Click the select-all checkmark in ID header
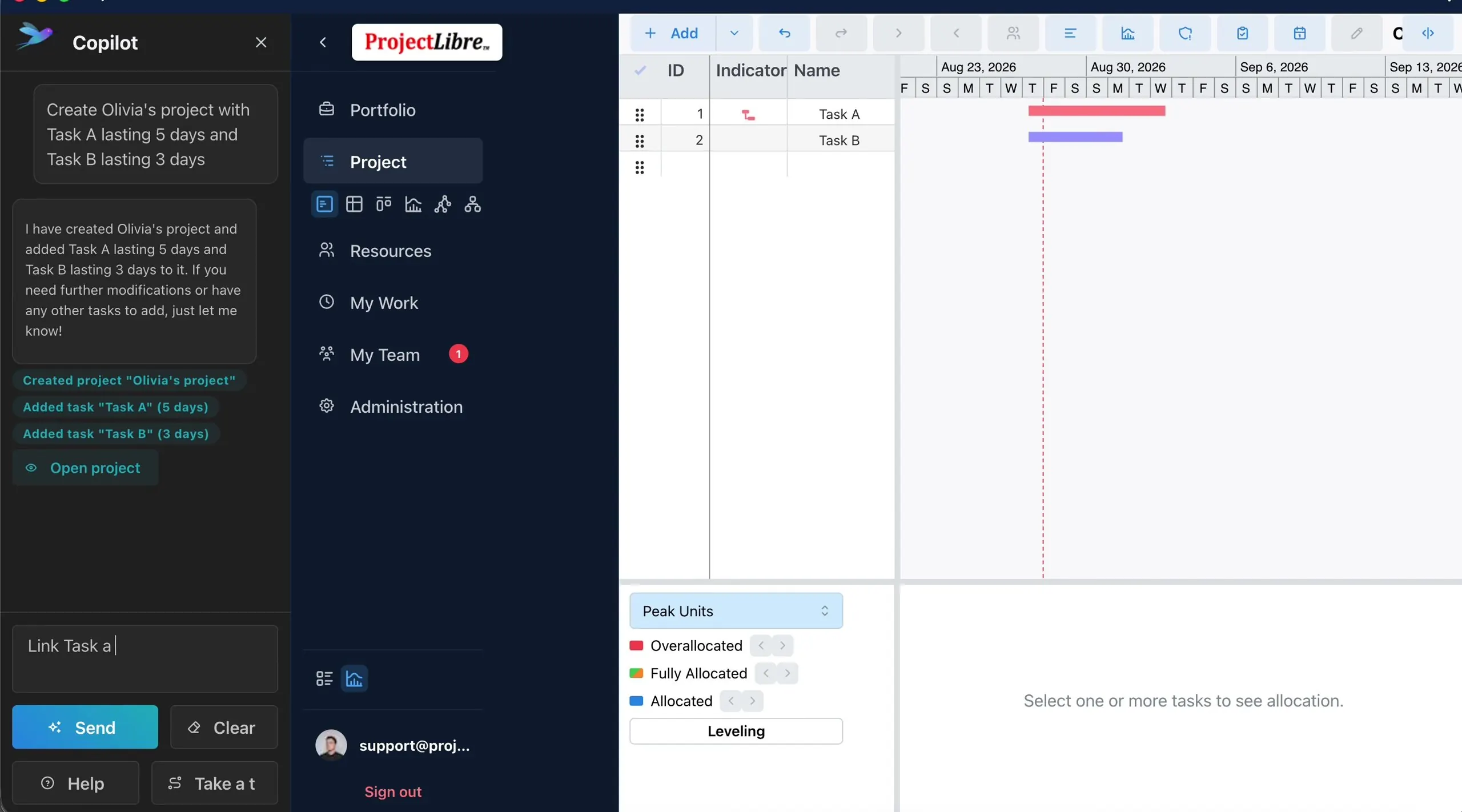Viewport: 1462px width, 812px height. point(640,70)
